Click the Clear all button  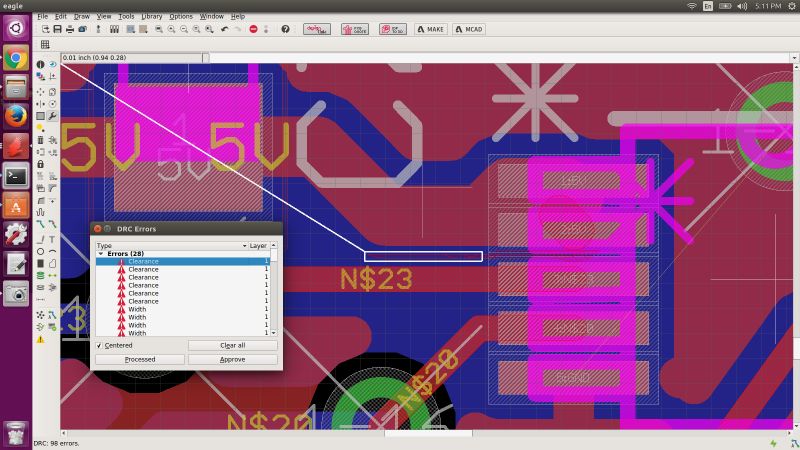coord(233,345)
